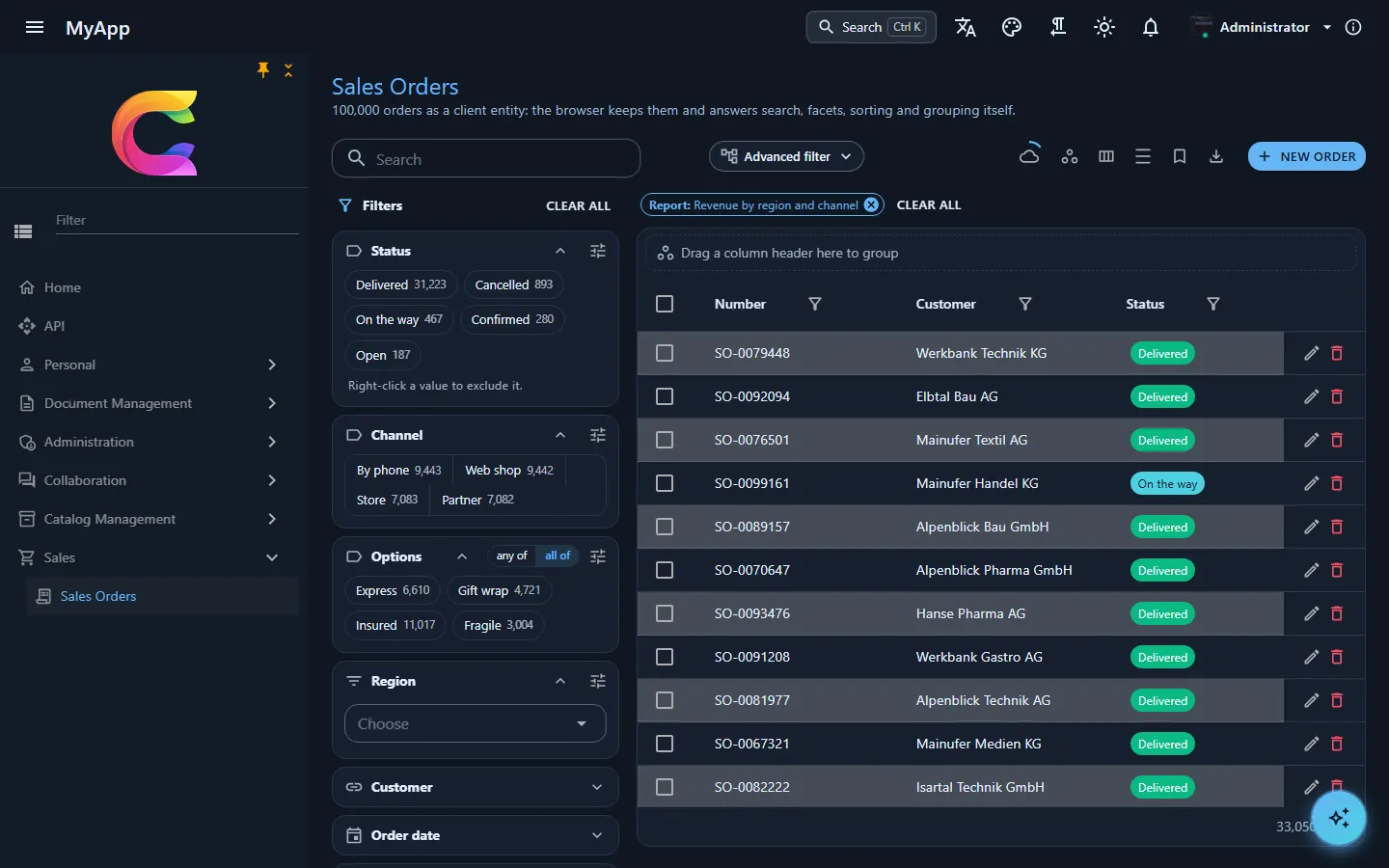The width and height of the screenshot is (1389, 868).
Task: Switch Options matching to 'any of'
Action: [x=511, y=556]
